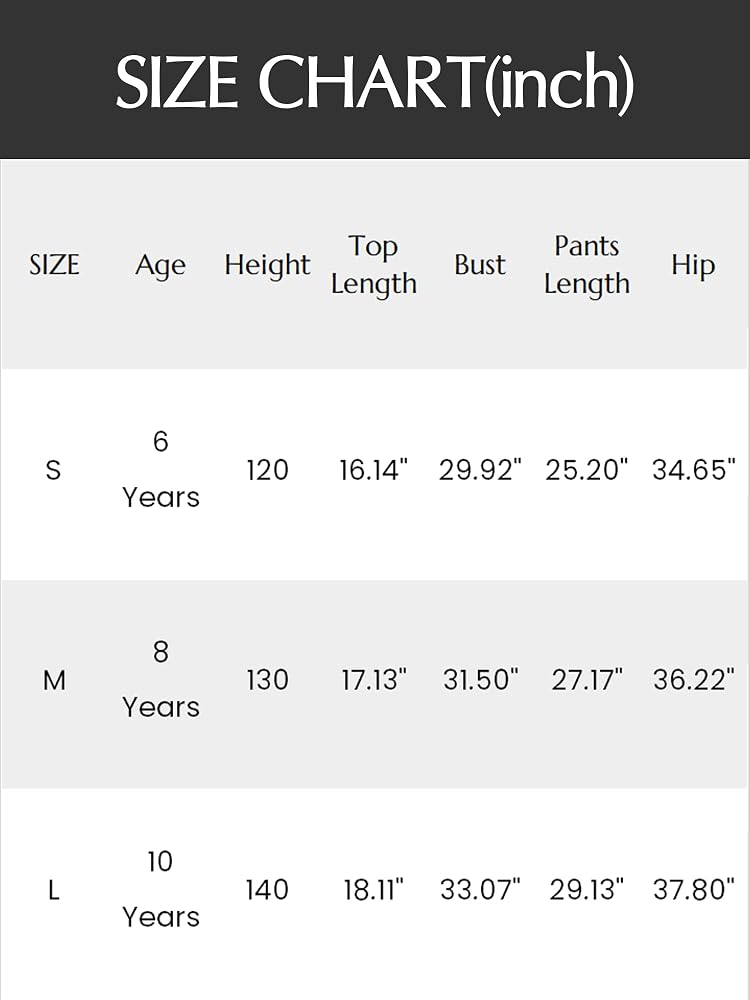Click the Top Length column header

coord(374,265)
